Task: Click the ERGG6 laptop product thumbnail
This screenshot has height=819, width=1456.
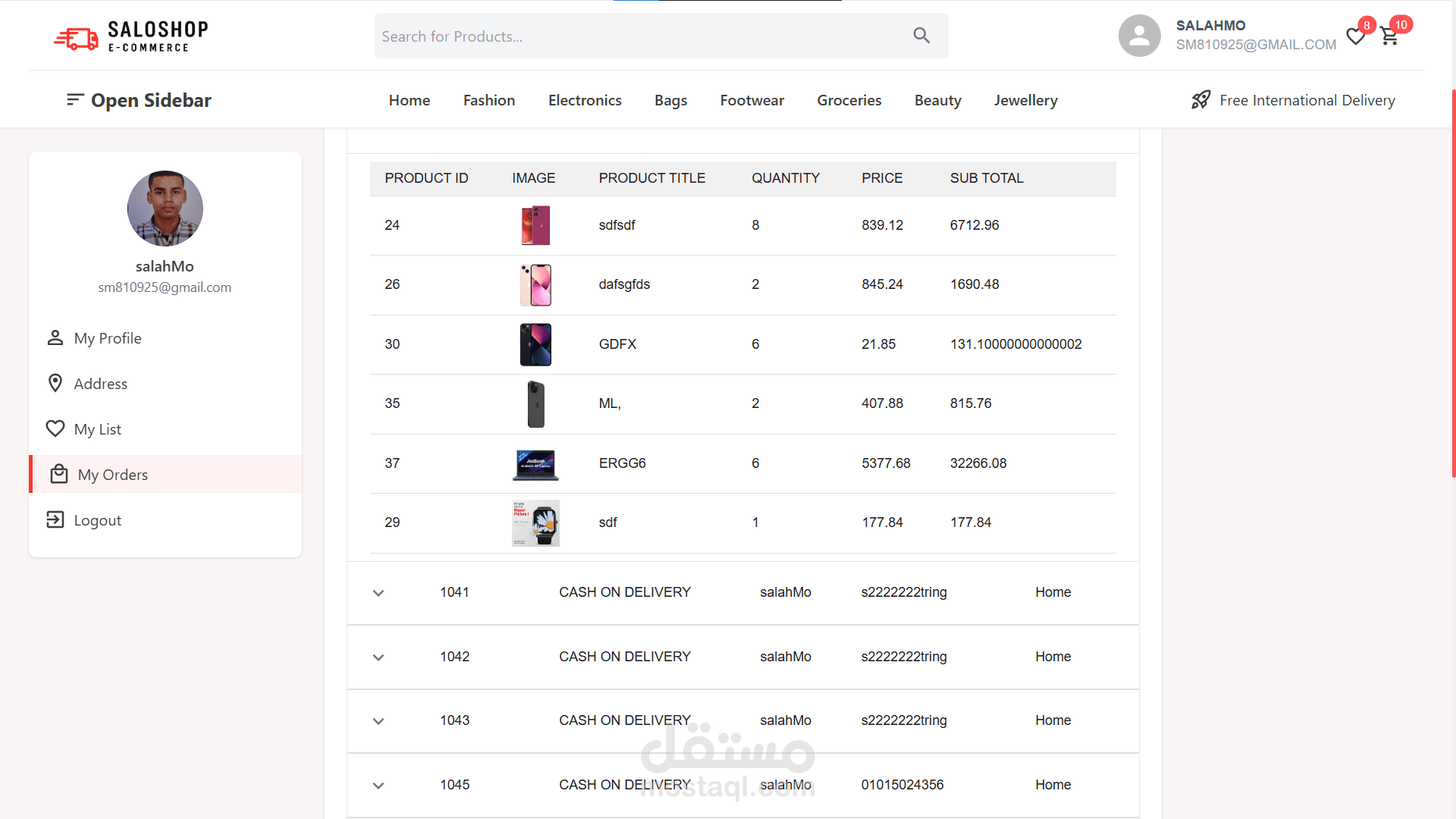Action: pyautogui.click(x=535, y=464)
